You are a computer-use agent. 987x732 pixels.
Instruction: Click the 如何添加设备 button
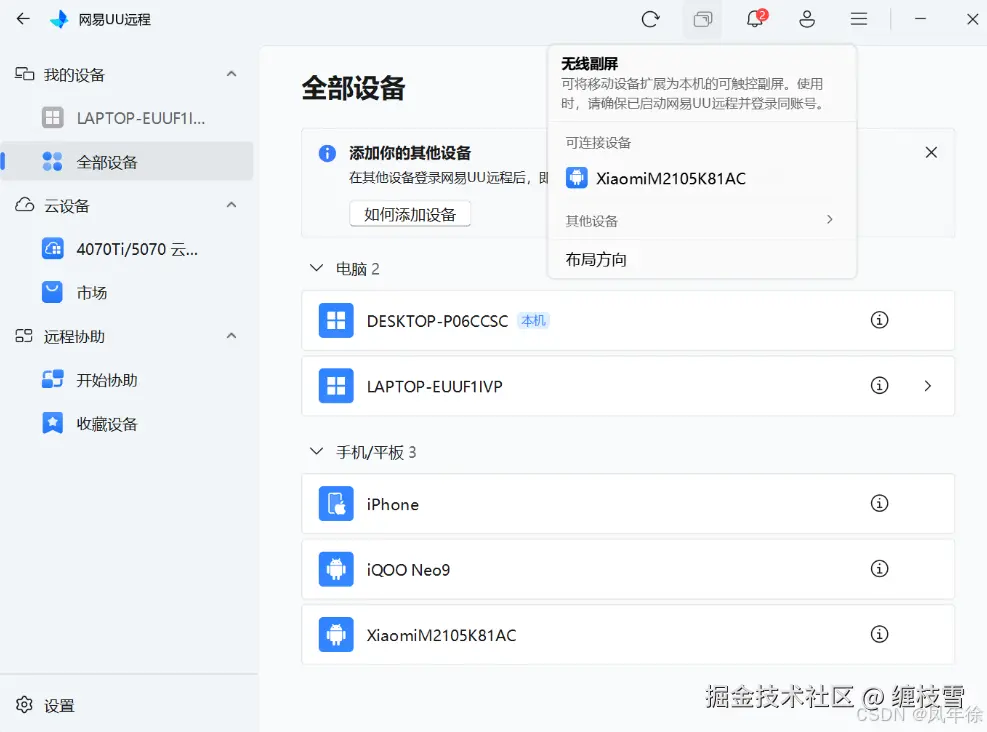(x=410, y=214)
